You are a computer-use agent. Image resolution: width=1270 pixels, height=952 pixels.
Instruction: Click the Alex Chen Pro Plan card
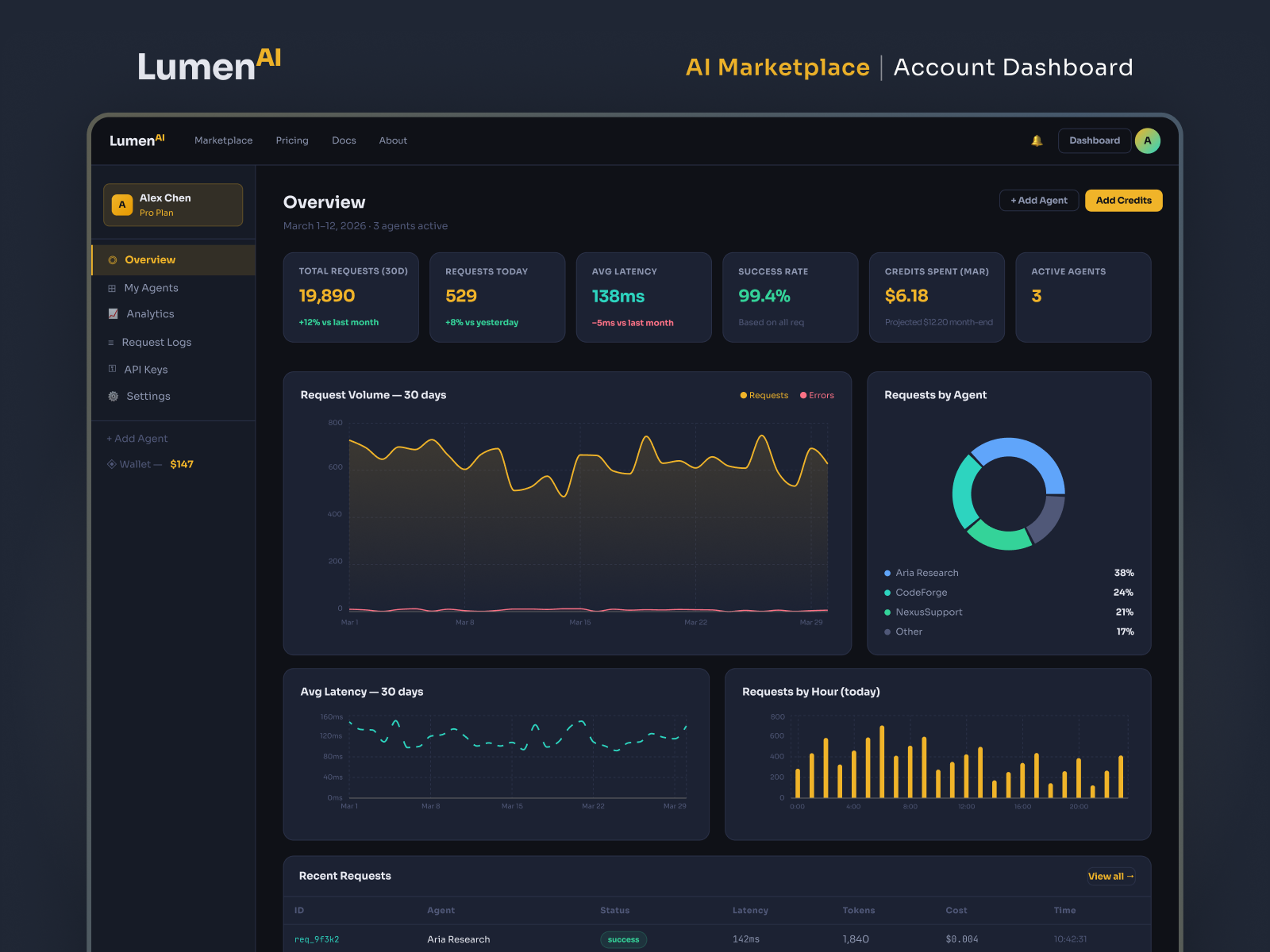point(173,205)
